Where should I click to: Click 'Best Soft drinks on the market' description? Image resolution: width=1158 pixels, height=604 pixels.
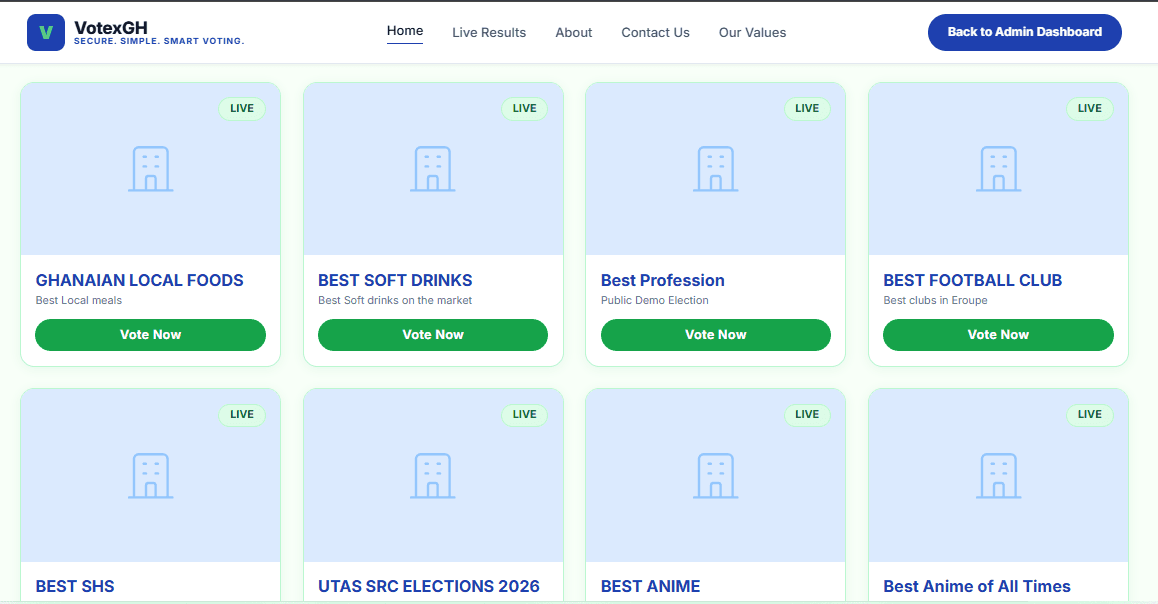[x=395, y=301]
